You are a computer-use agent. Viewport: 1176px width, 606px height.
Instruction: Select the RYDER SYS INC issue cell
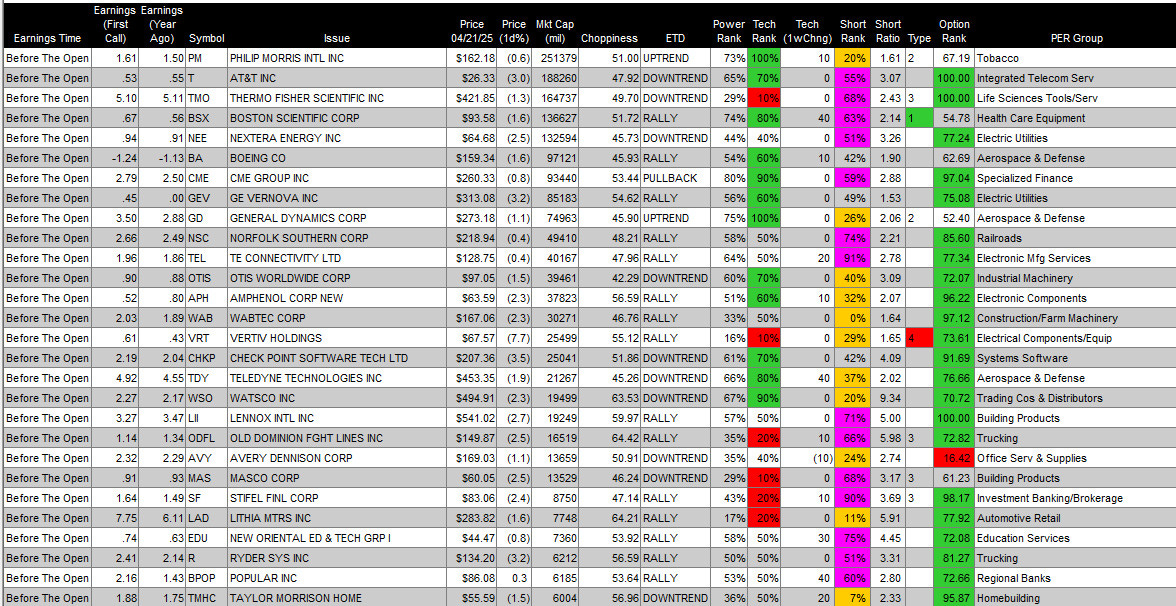tap(337, 558)
